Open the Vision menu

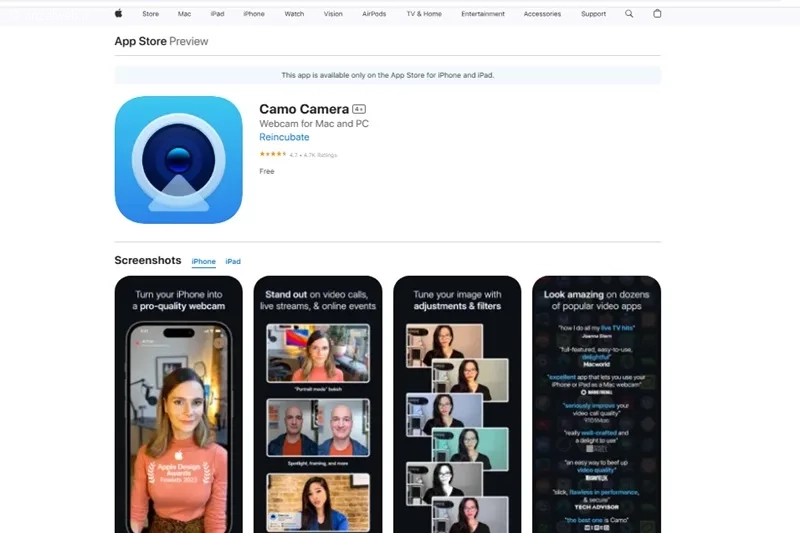pyautogui.click(x=333, y=14)
